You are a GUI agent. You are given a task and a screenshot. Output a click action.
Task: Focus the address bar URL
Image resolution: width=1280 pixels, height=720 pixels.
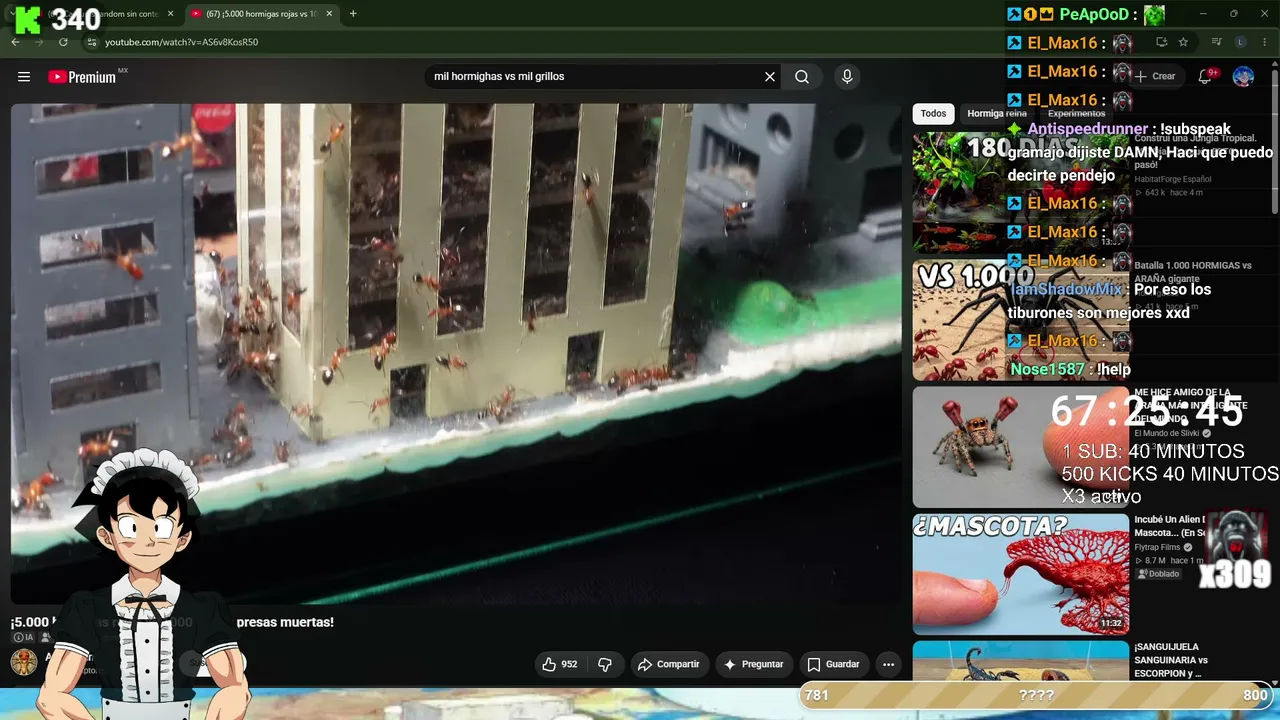(180, 42)
